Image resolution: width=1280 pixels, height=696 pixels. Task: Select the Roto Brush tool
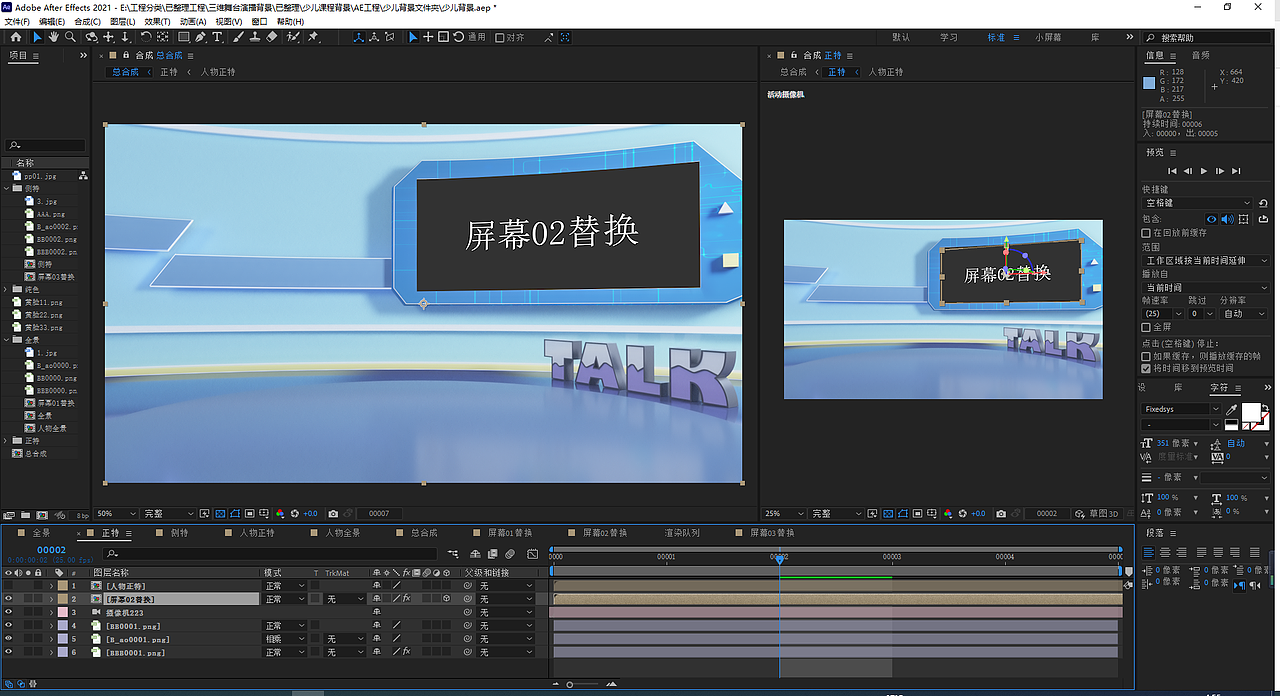[x=293, y=37]
